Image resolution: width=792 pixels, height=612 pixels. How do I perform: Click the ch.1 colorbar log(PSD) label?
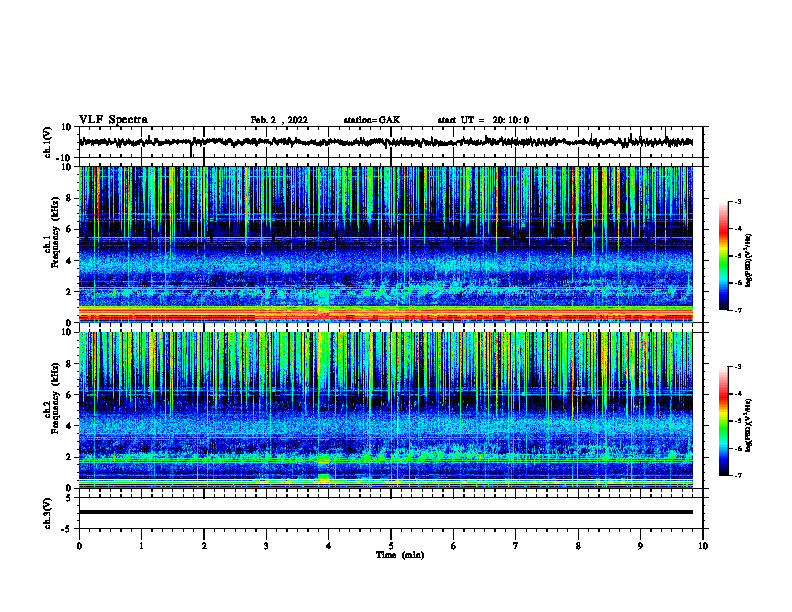pyautogui.click(x=748, y=260)
